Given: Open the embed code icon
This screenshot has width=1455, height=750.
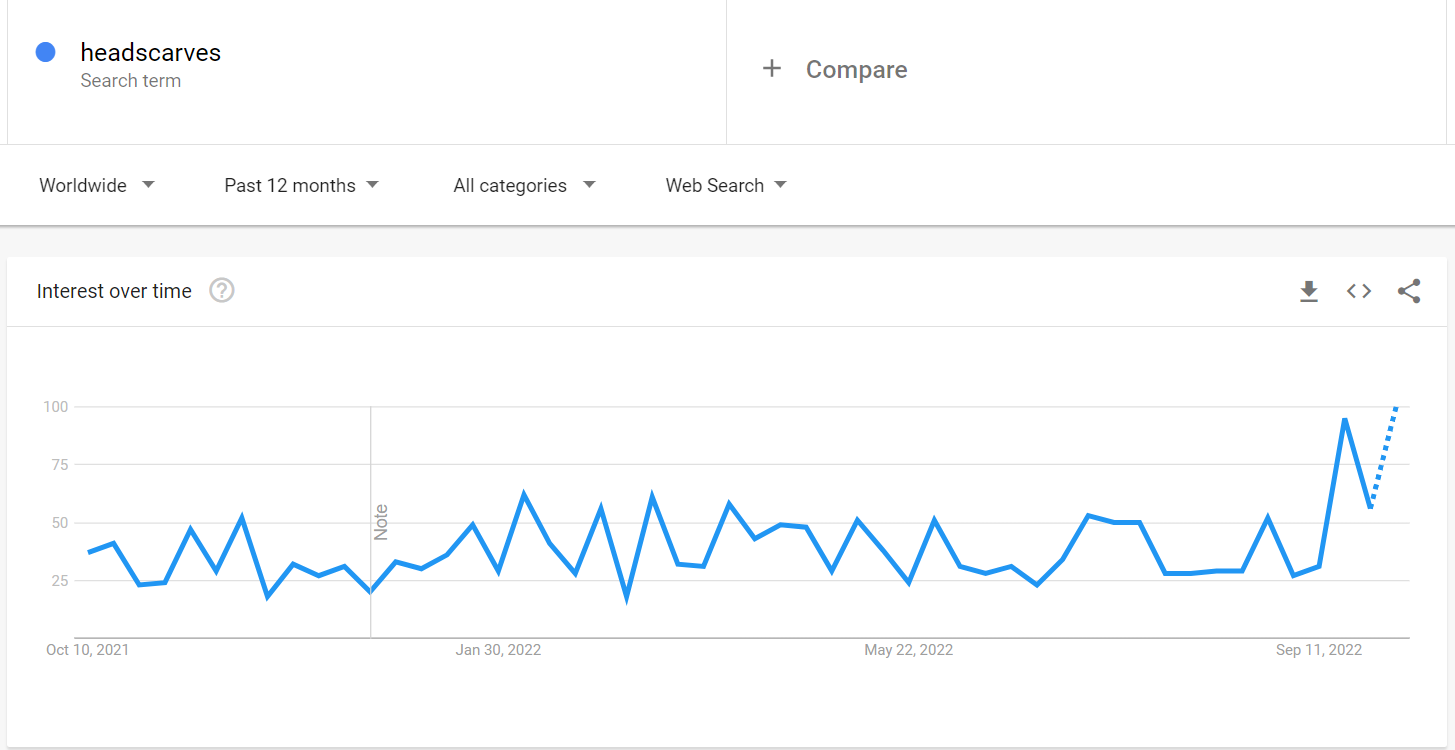Looking at the screenshot, I should pyautogui.click(x=1358, y=291).
